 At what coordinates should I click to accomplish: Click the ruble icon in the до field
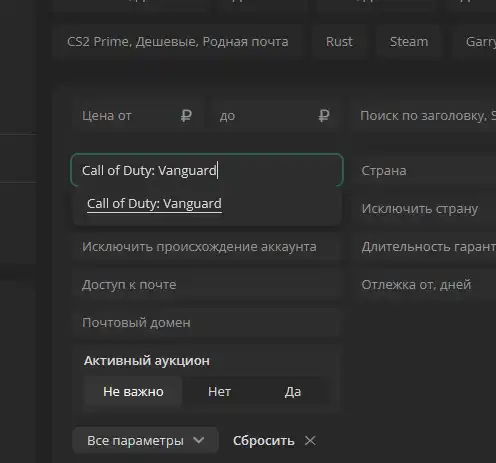pos(324,116)
